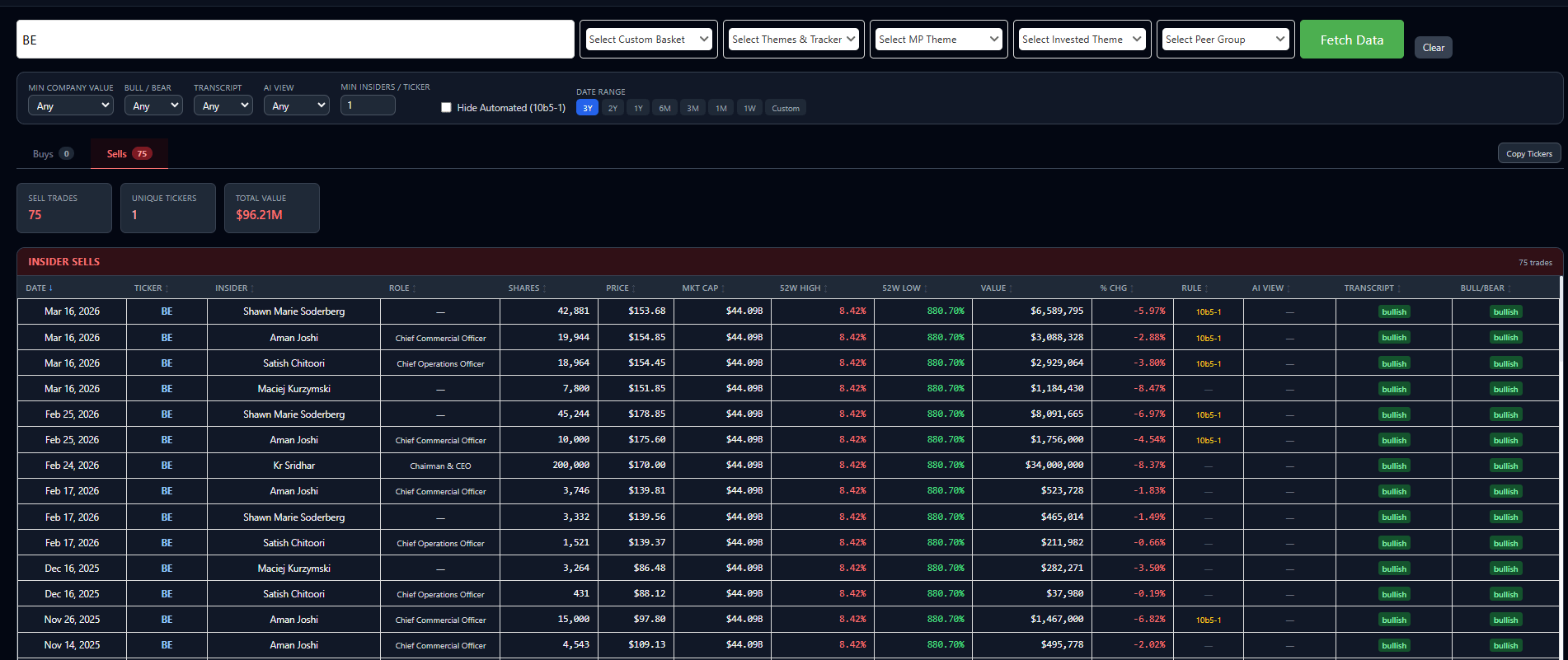This screenshot has width=1568, height=660.
Task: Click the green Fetch Data button
Action: (x=1351, y=40)
